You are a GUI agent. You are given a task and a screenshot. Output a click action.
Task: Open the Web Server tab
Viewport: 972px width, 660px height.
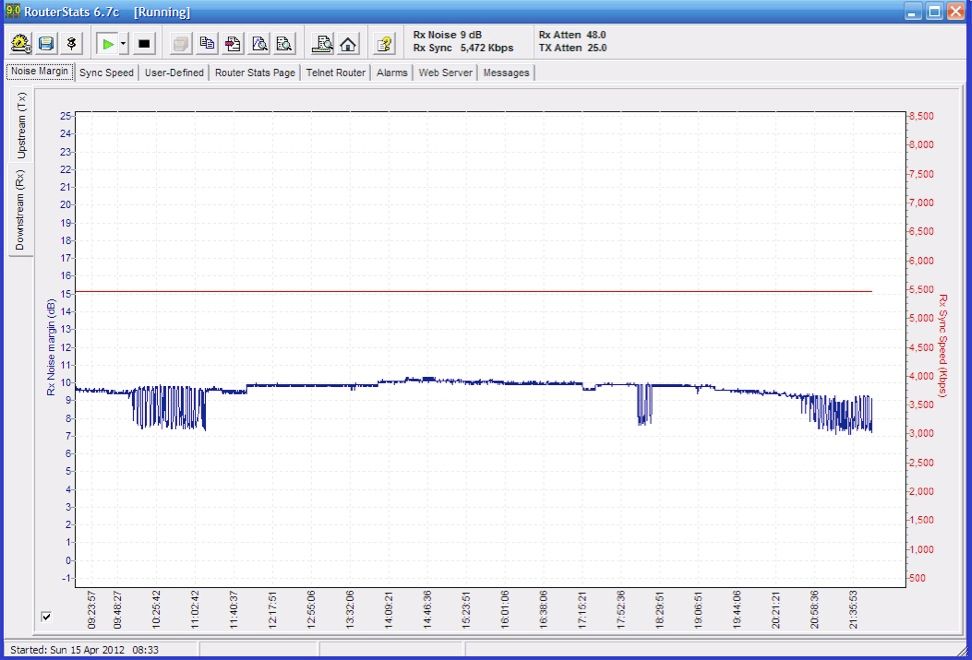[445, 73]
